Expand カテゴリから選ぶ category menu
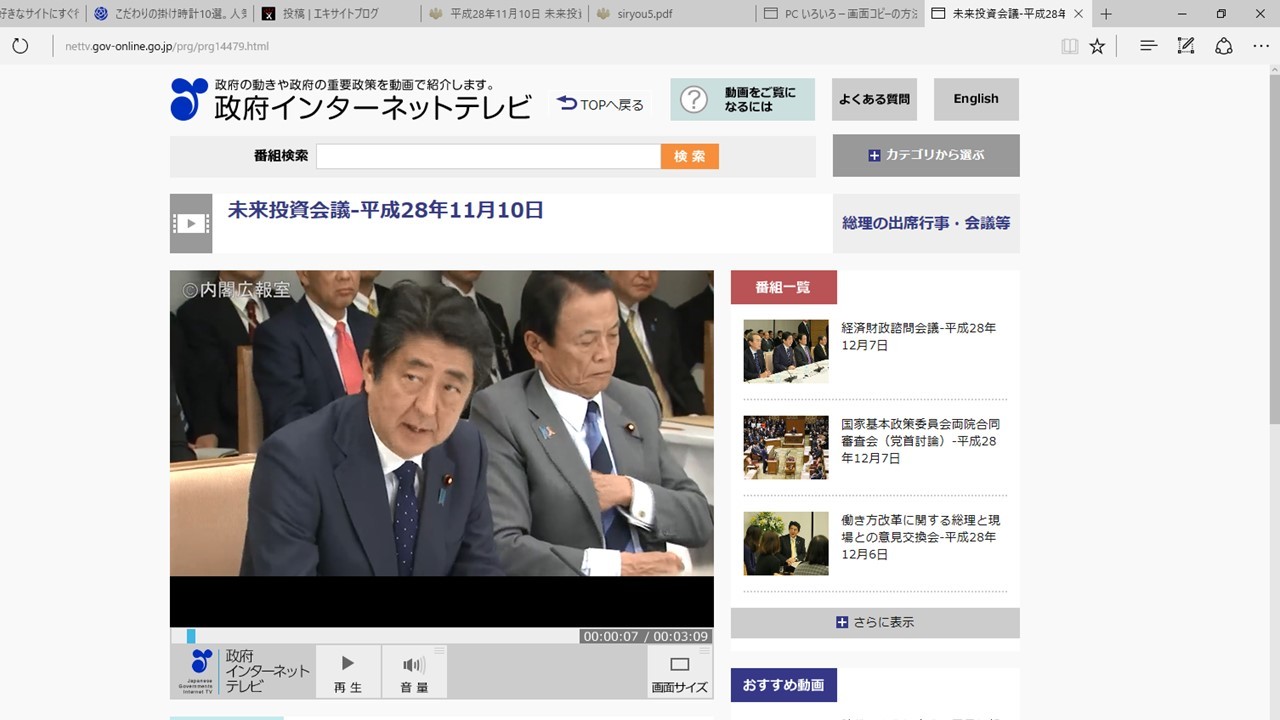 926,155
